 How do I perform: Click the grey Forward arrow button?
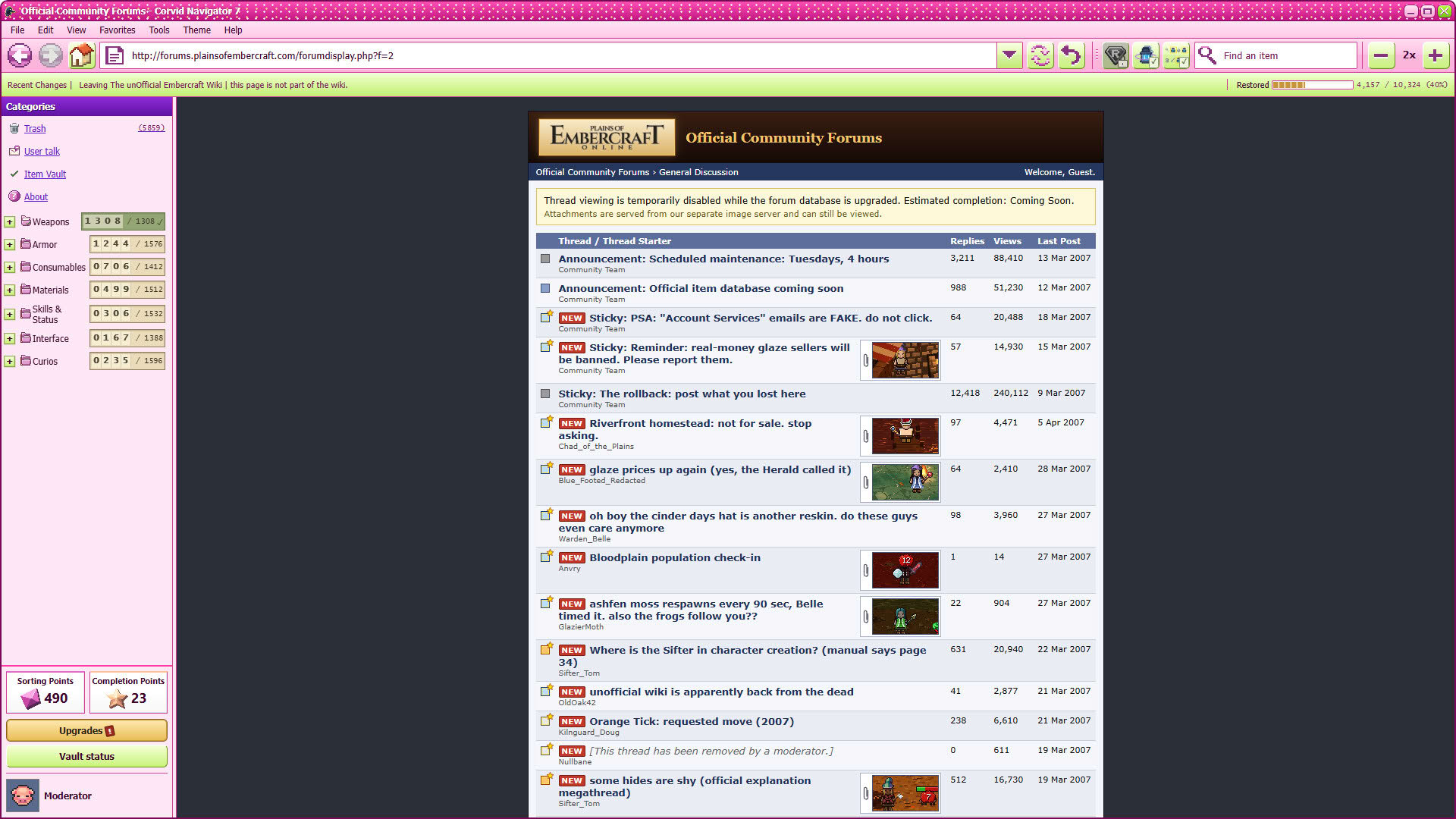[51, 55]
